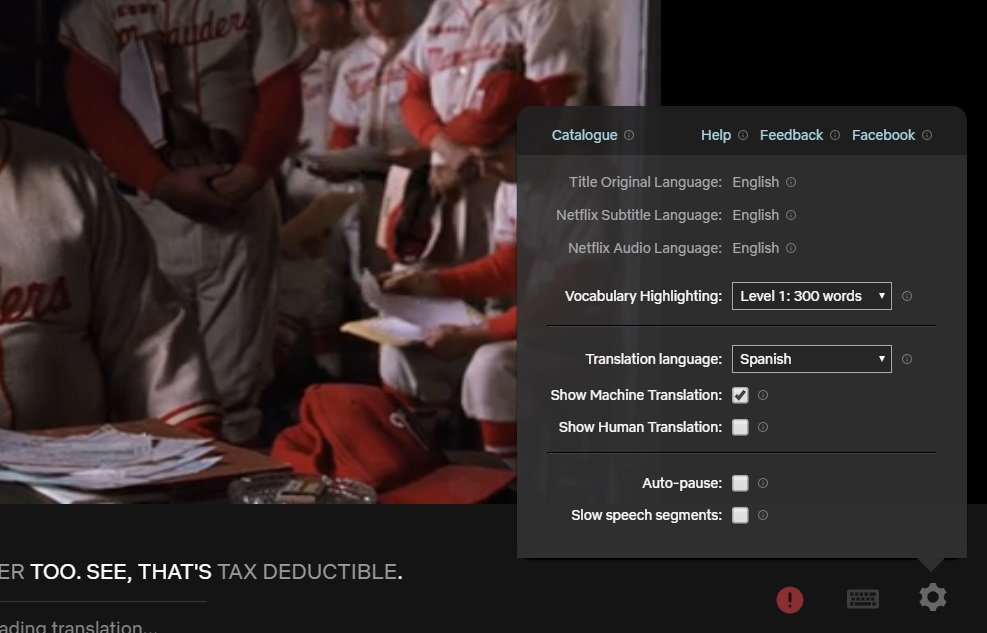The width and height of the screenshot is (987, 633).
Task: Uncheck Show Machine Translation checkbox
Action: point(740,395)
